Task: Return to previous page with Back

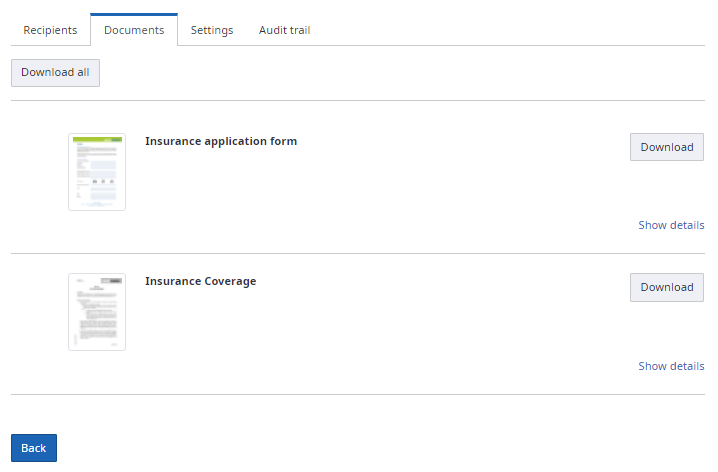Action: 34,448
